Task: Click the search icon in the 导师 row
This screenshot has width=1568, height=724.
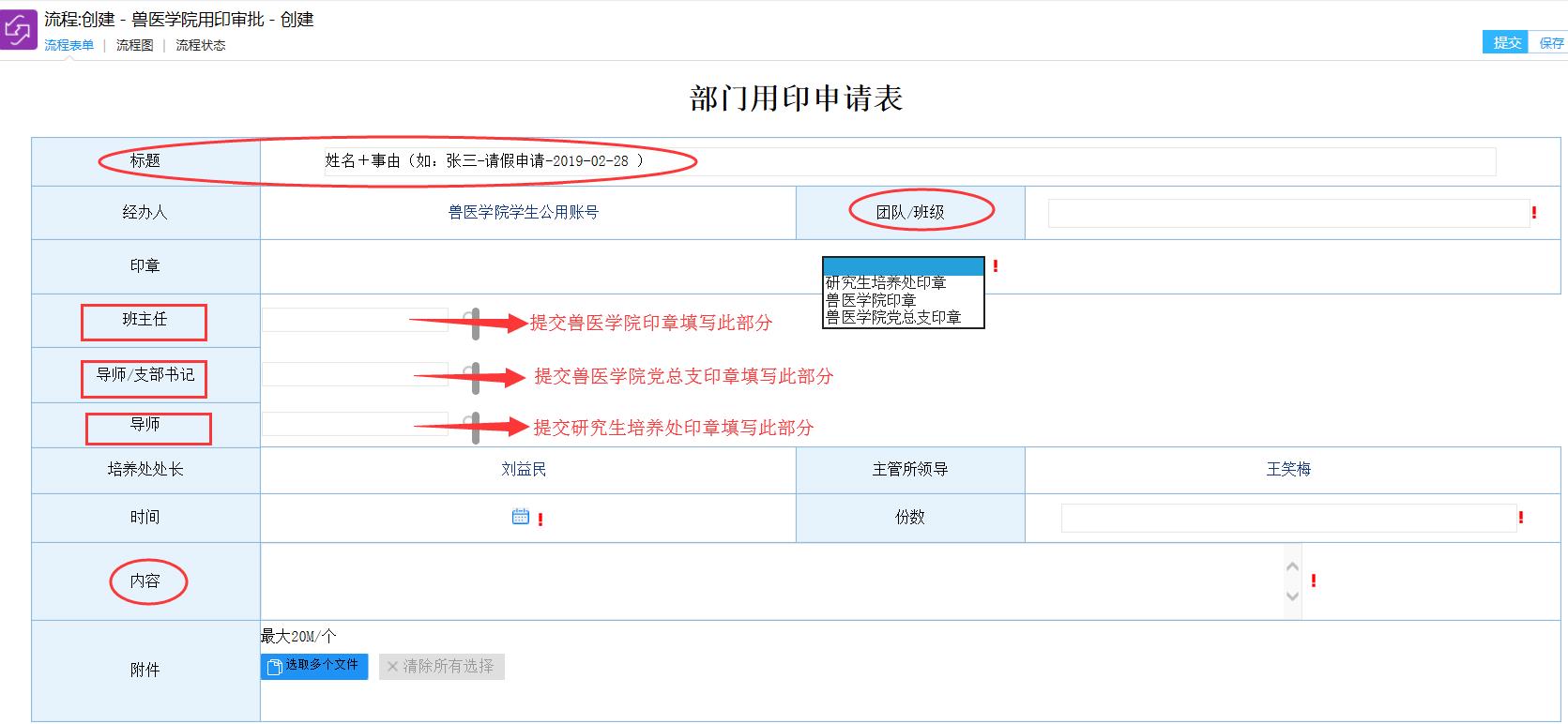Action: 475,428
